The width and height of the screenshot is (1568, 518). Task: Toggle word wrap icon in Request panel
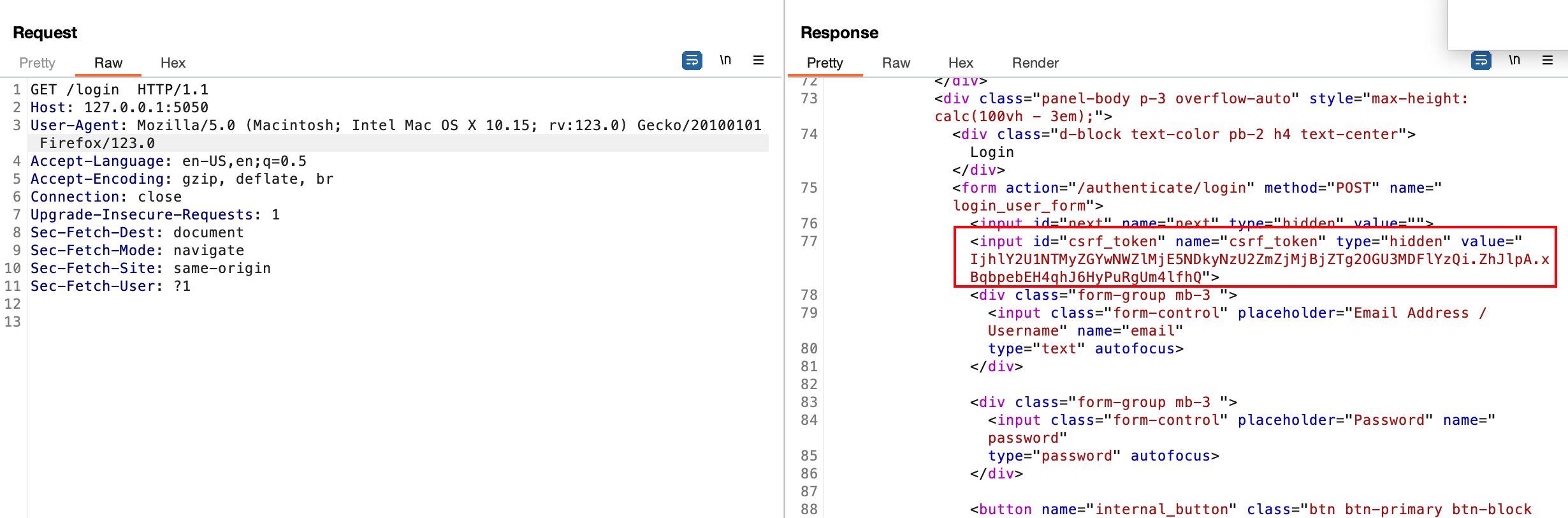(692, 60)
